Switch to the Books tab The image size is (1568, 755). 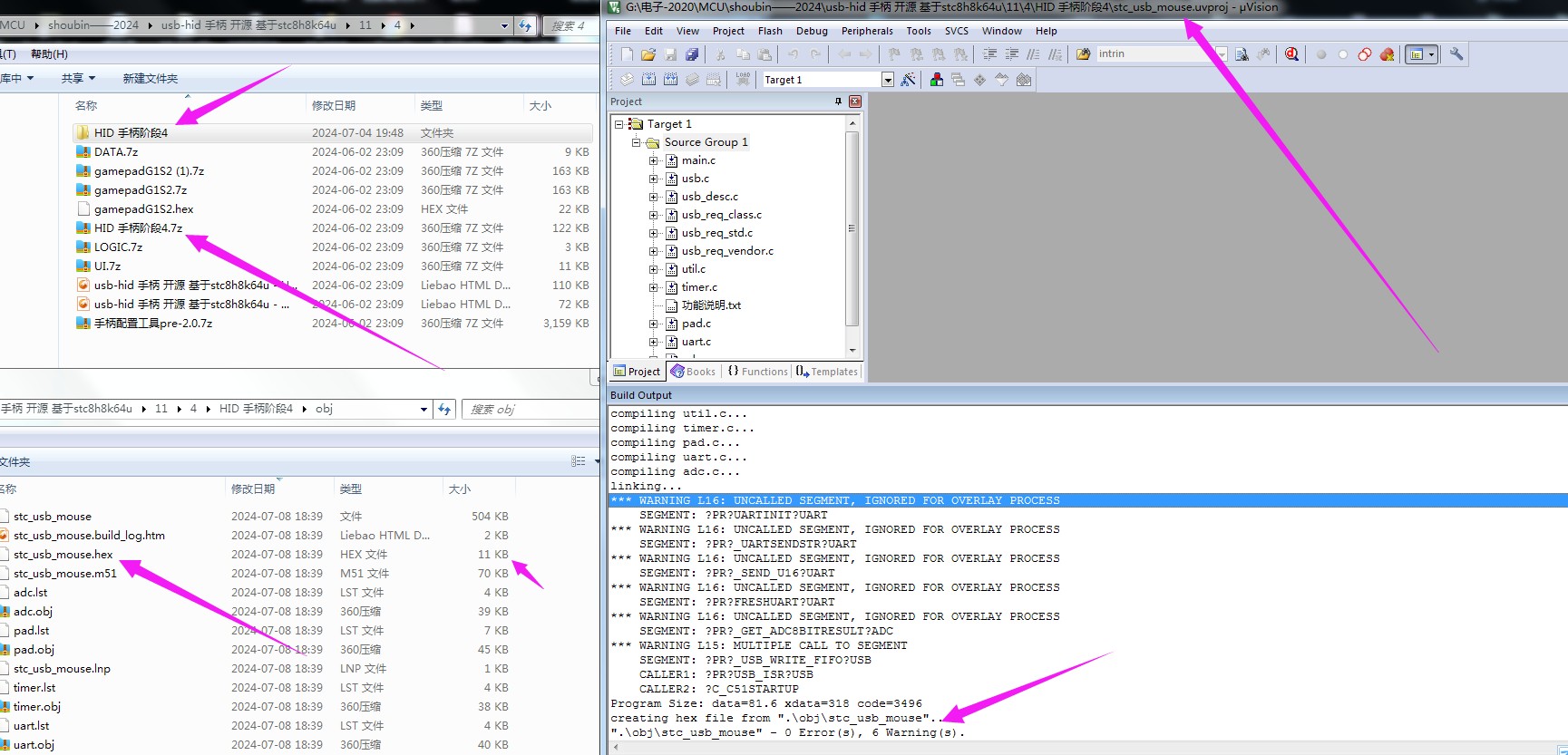(x=694, y=372)
